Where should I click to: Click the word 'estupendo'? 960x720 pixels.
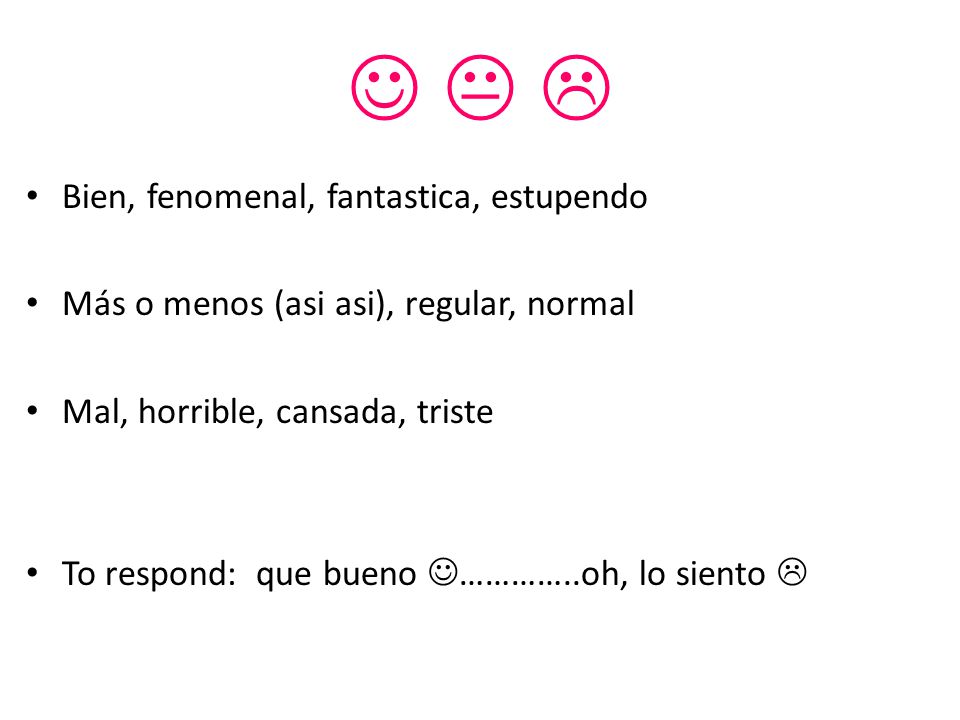coord(569,197)
